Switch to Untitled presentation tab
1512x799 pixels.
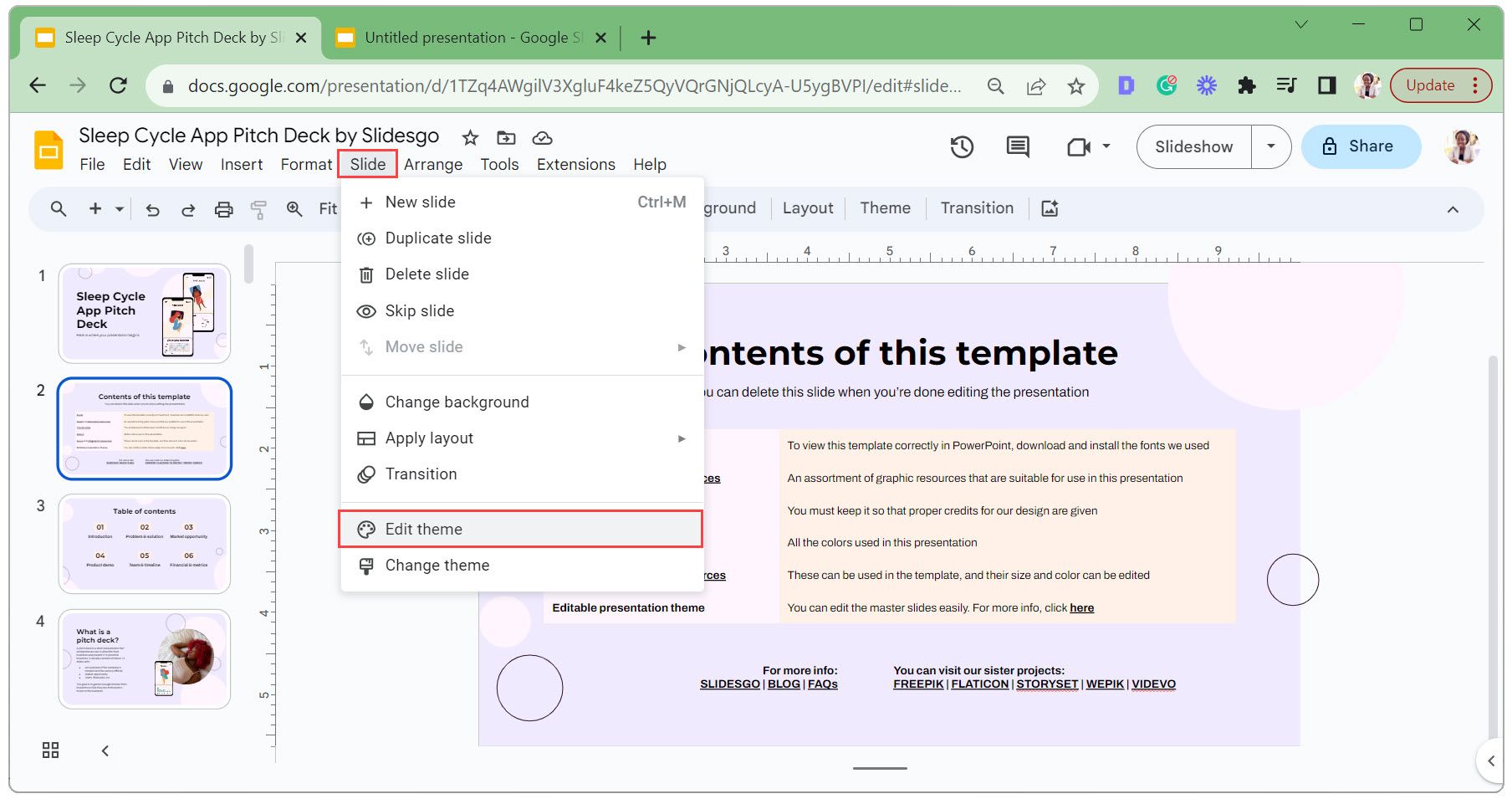point(464,38)
